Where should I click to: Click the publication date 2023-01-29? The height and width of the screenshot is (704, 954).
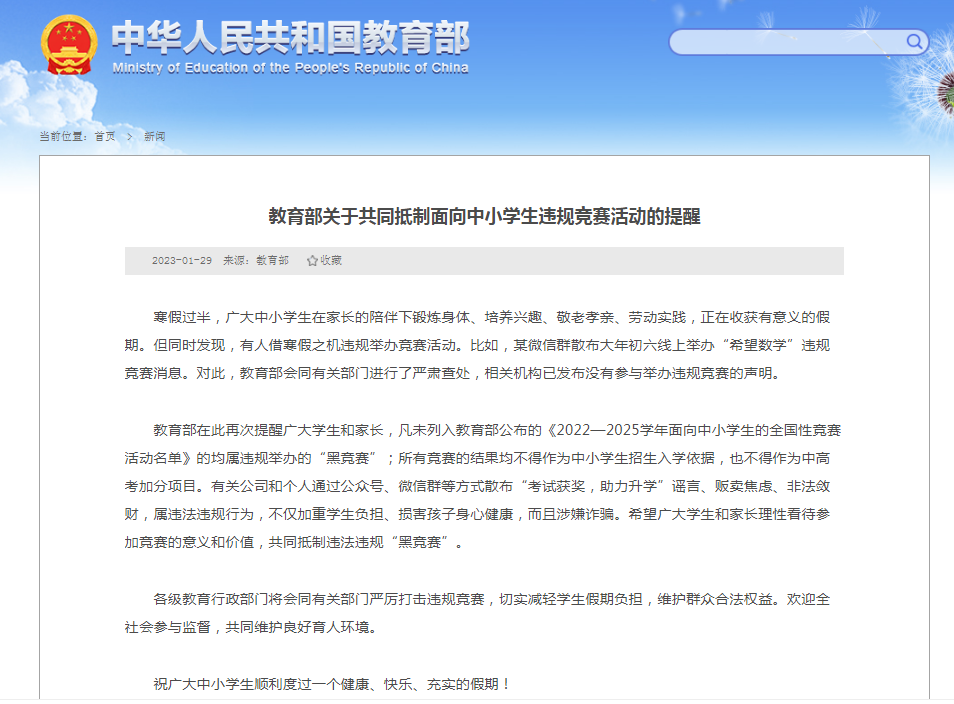pyautogui.click(x=182, y=260)
